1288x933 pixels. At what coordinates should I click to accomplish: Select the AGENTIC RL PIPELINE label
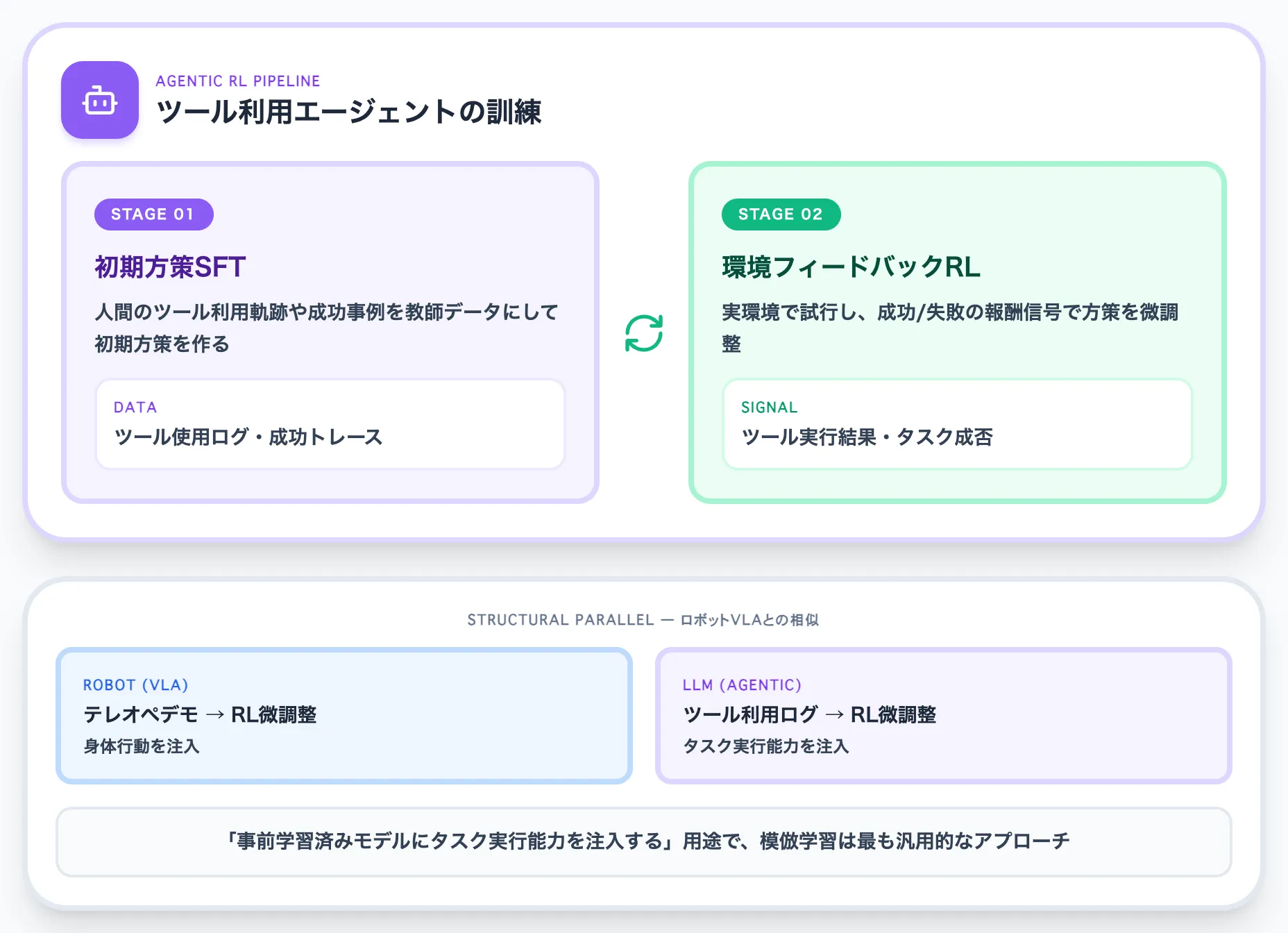coord(238,81)
